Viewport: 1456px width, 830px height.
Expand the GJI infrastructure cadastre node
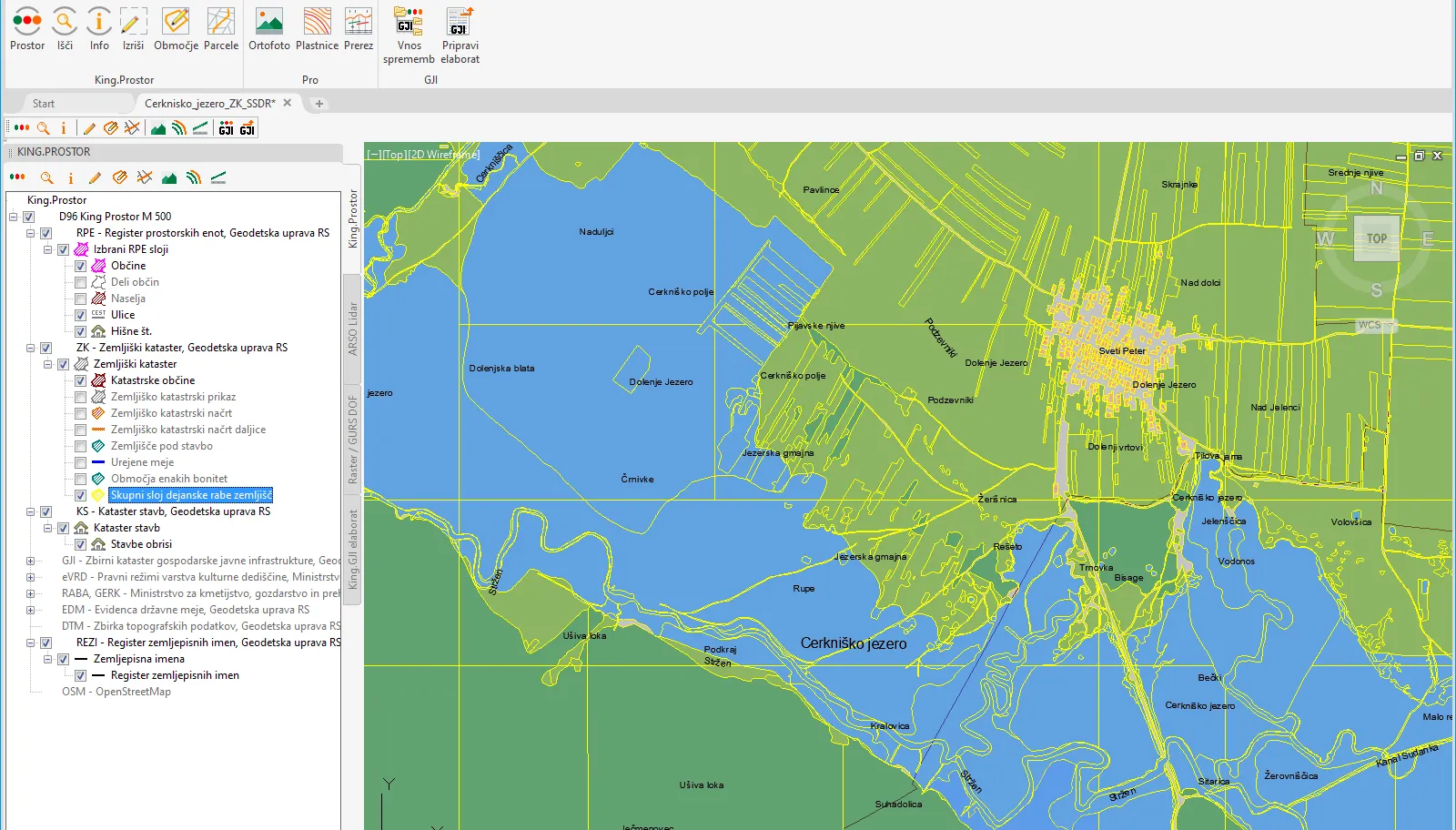coord(31,561)
